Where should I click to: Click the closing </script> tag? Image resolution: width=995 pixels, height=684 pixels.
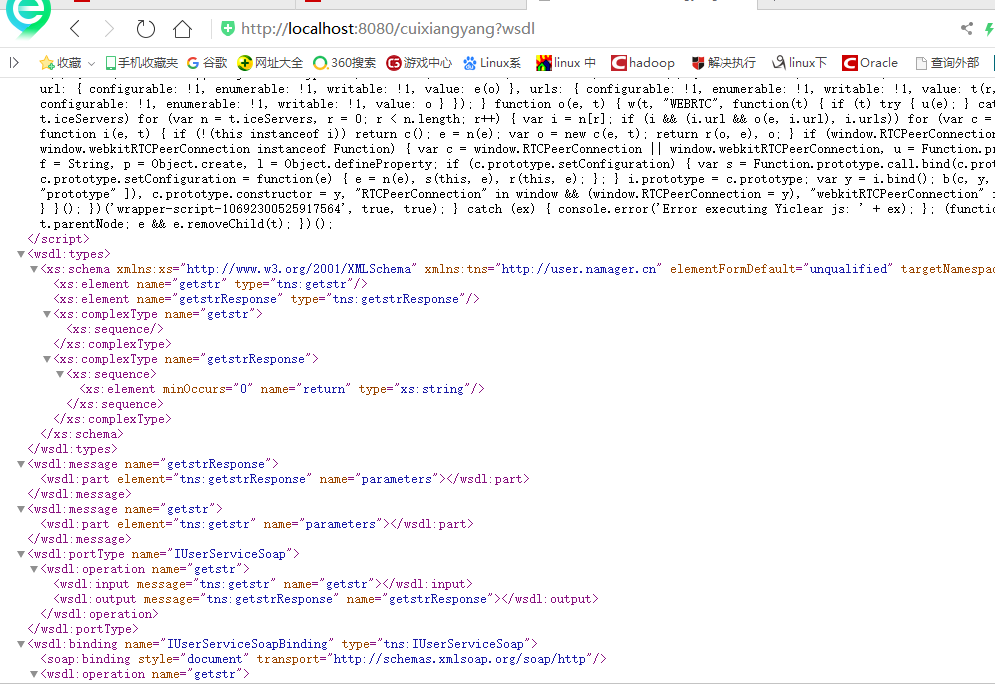(58, 239)
